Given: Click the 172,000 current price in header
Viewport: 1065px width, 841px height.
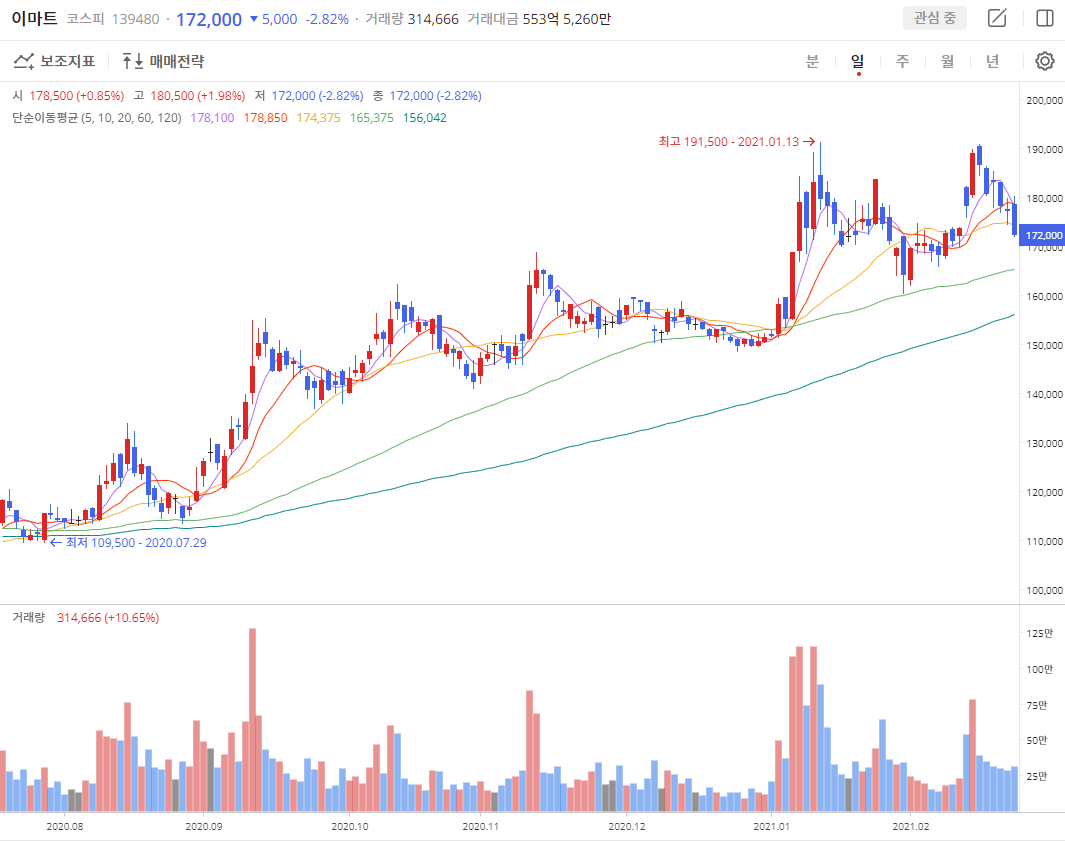Looking at the screenshot, I should pos(209,19).
